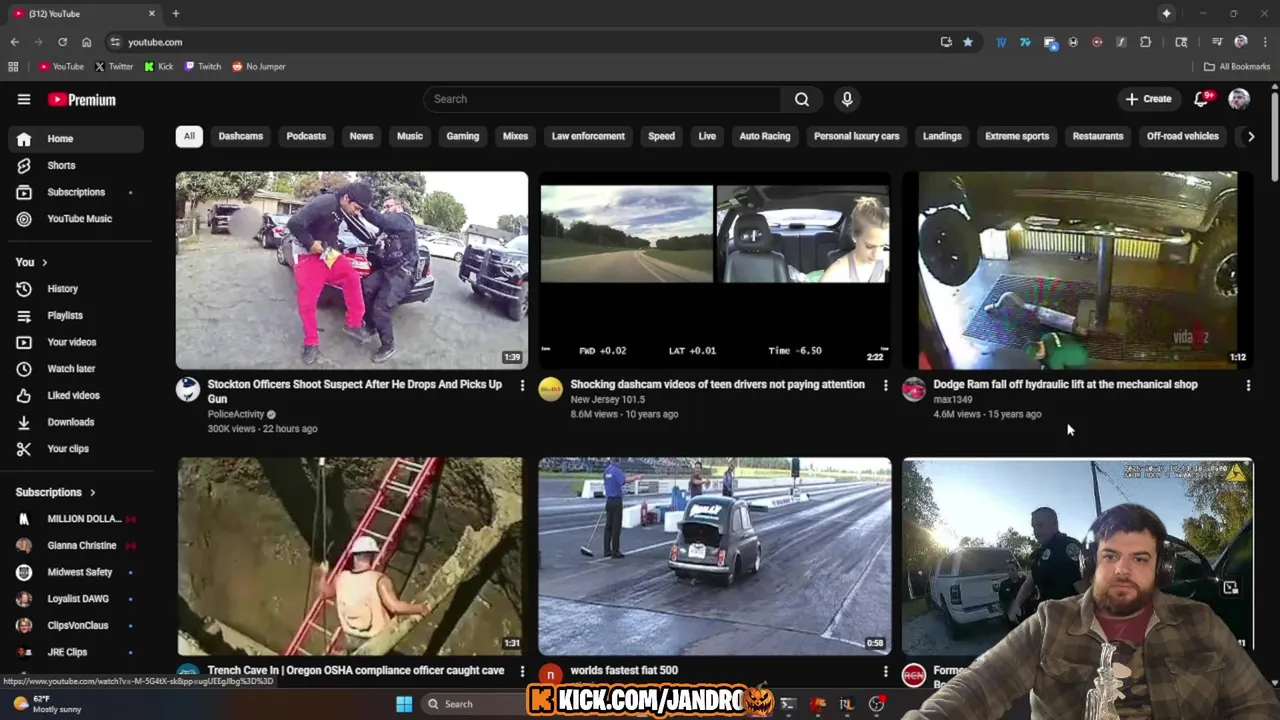Open All Bookmarks folder
The height and width of the screenshot is (720, 1280).
1237,66
